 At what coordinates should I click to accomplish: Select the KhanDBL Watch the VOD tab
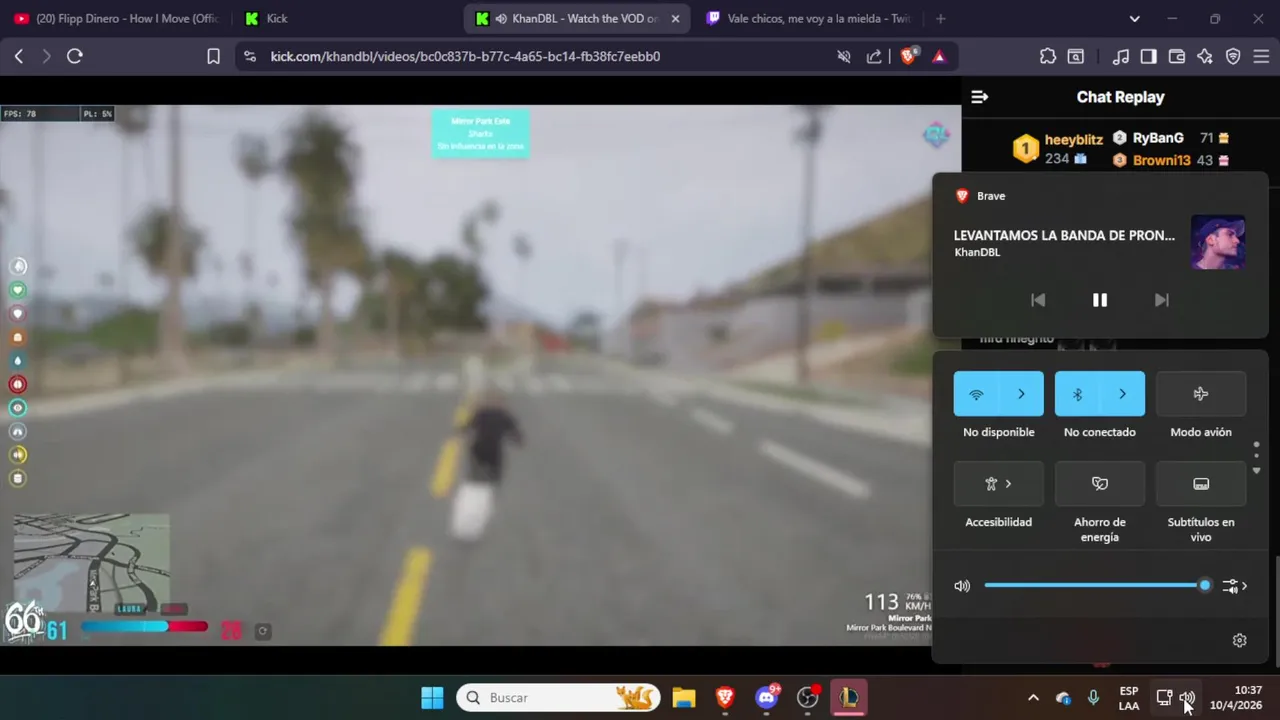pos(575,18)
